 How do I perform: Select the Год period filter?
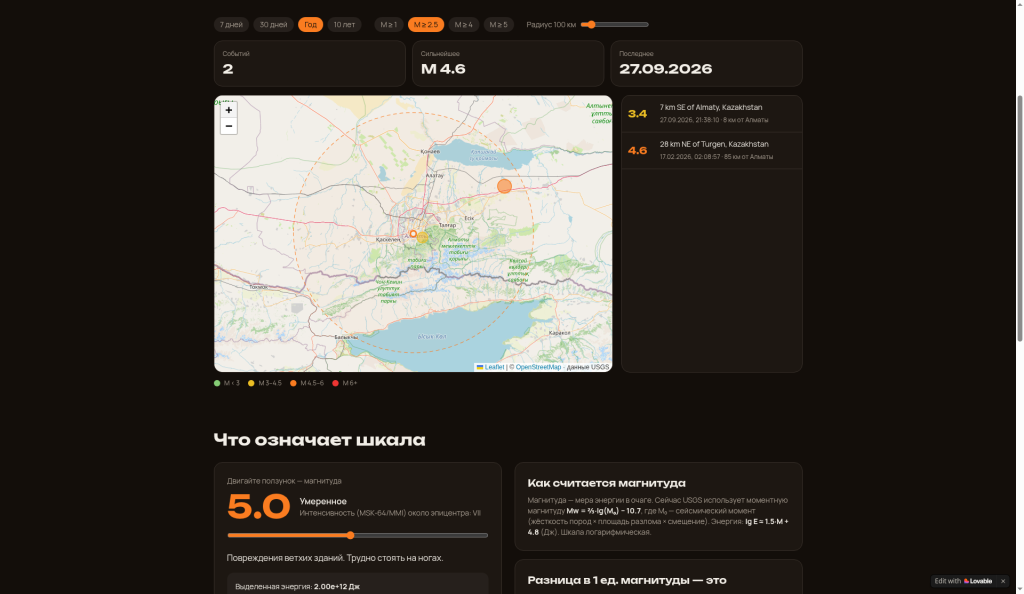pos(310,25)
